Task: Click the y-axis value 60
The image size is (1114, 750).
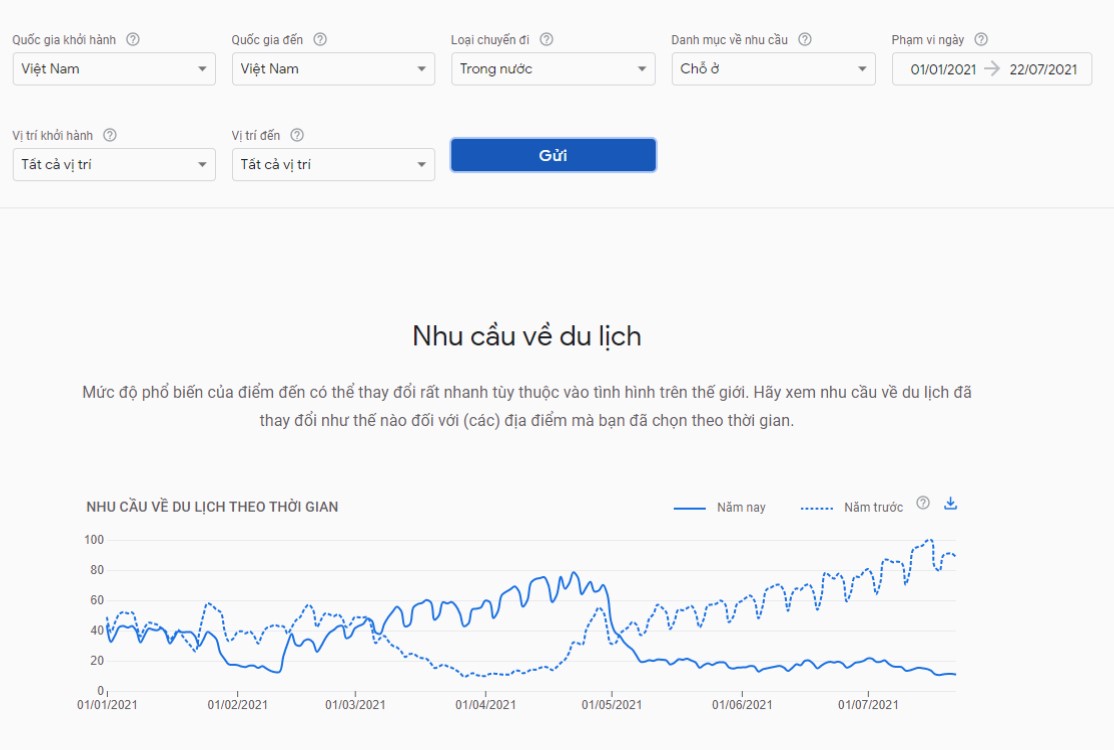Action: pos(97,600)
